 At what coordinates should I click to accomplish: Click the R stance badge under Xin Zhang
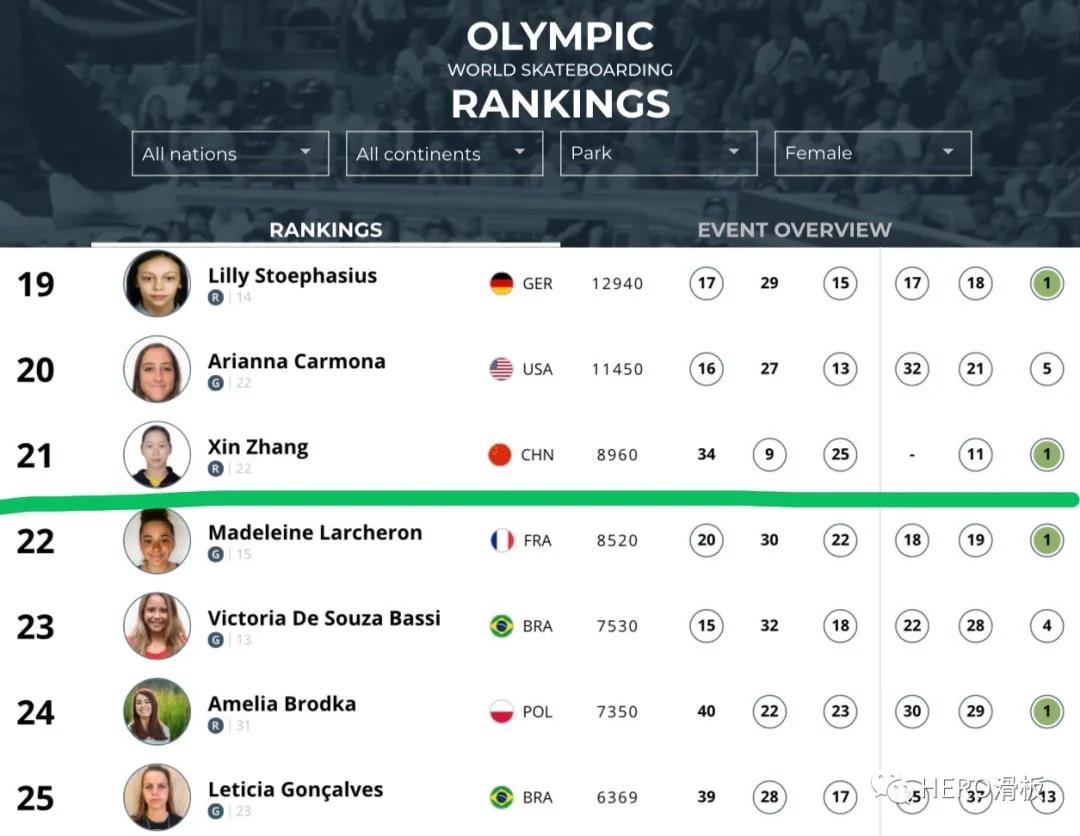click(216, 469)
